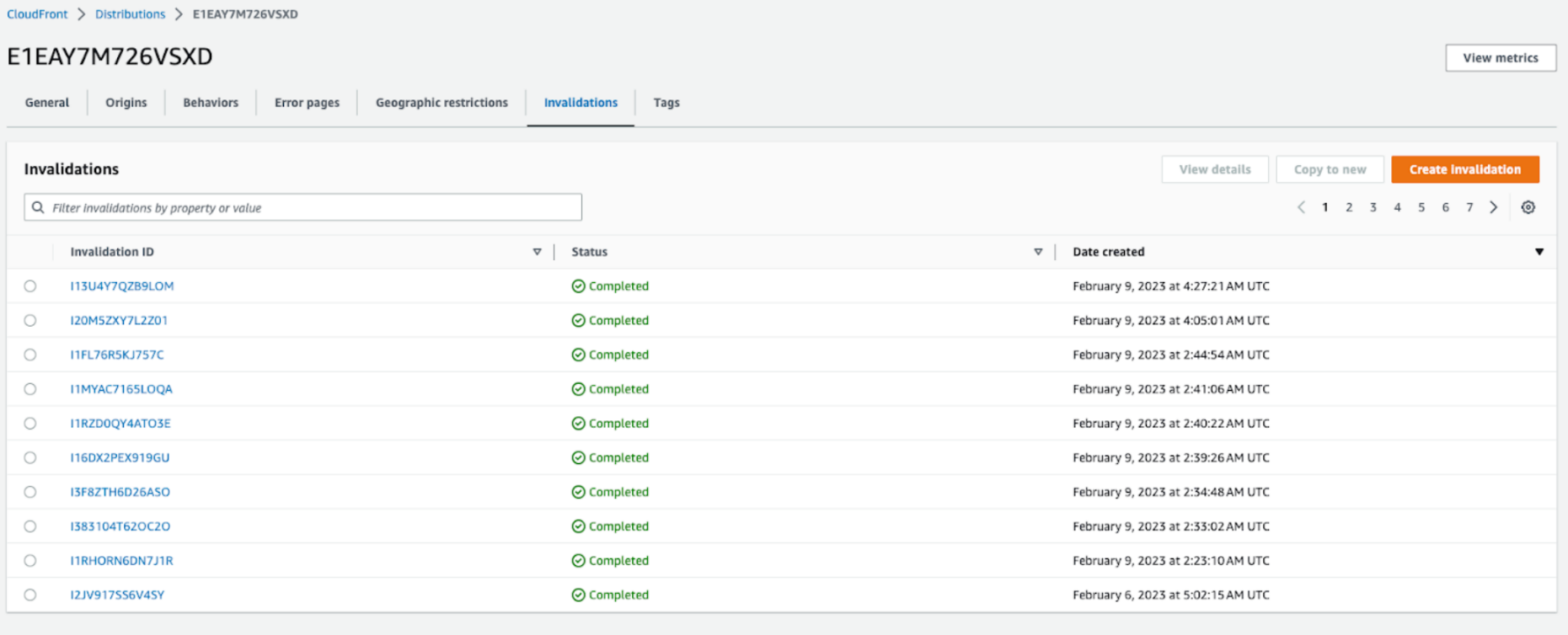Viewport: 1568px width, 635px height.
Task: Choose the I2JV917SS6V4SY invalidation row radio
Action: point(30,595)
